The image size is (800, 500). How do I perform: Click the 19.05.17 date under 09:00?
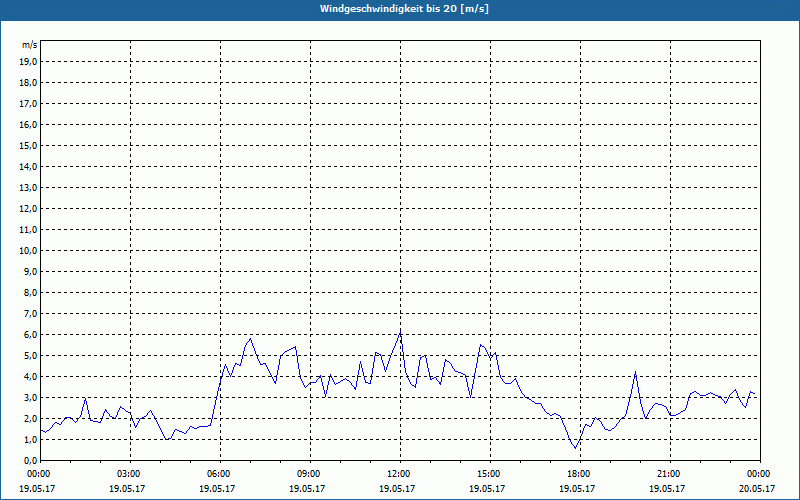coord(307,488)
